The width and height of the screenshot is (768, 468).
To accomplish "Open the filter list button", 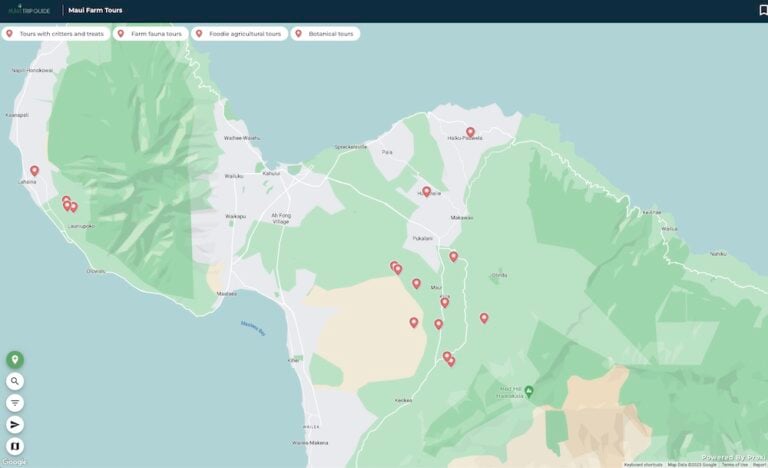I will click(15, 403).
